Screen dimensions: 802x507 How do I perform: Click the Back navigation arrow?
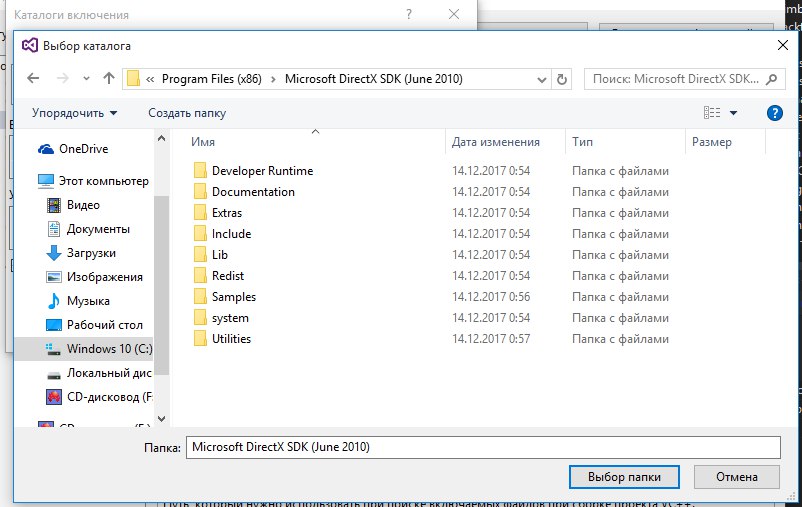[34, 78]
